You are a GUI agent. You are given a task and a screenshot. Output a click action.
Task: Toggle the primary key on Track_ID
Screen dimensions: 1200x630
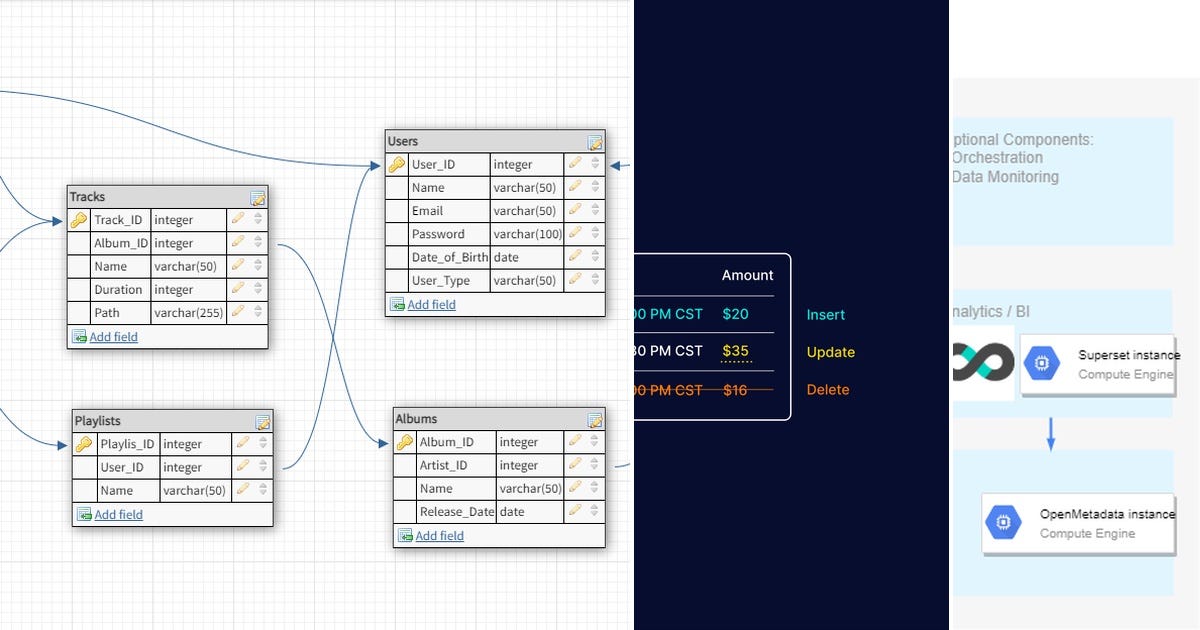pos(80,219)
